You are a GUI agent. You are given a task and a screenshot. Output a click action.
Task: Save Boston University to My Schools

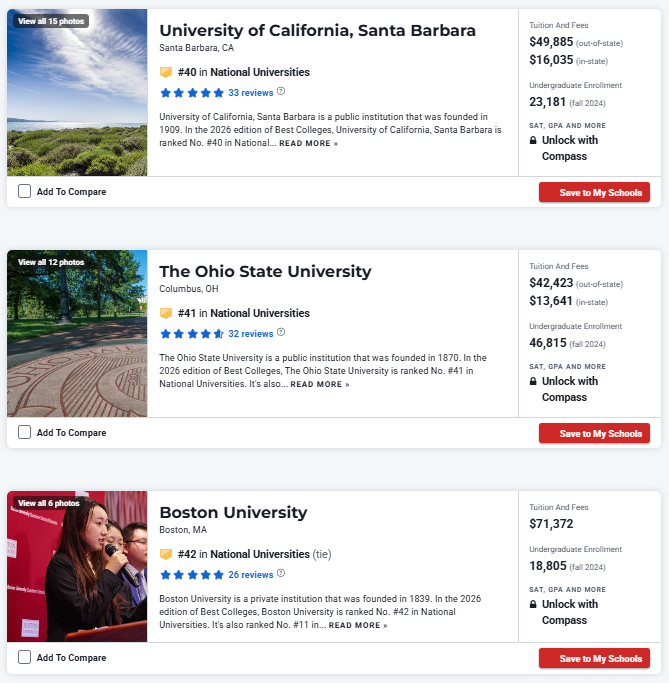(594, 658)
